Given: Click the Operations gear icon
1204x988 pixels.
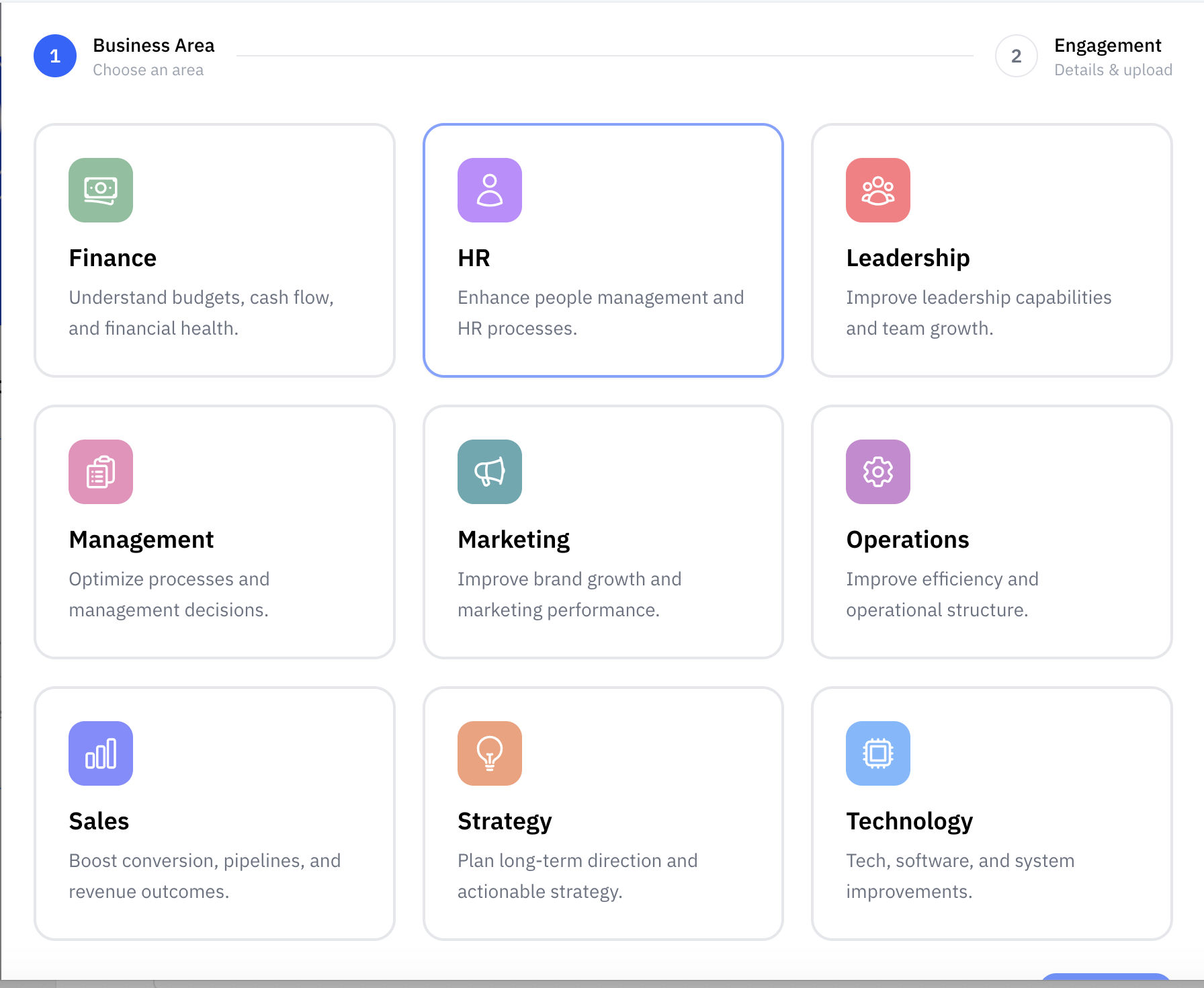Looking at the screenshot, I should click(x=877, y=472).
